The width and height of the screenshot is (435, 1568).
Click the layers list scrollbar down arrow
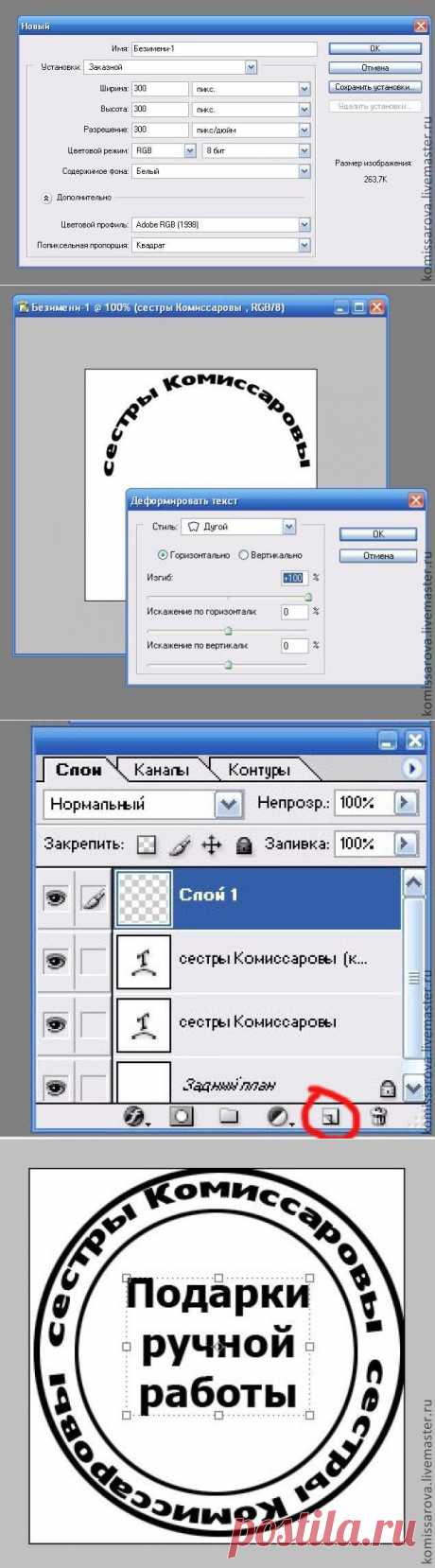(x=413, y=1089)
